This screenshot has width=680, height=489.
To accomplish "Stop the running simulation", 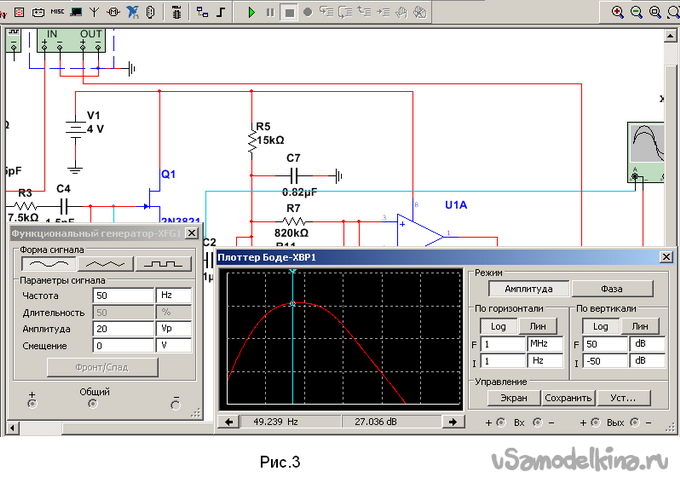I will [288, 12].
